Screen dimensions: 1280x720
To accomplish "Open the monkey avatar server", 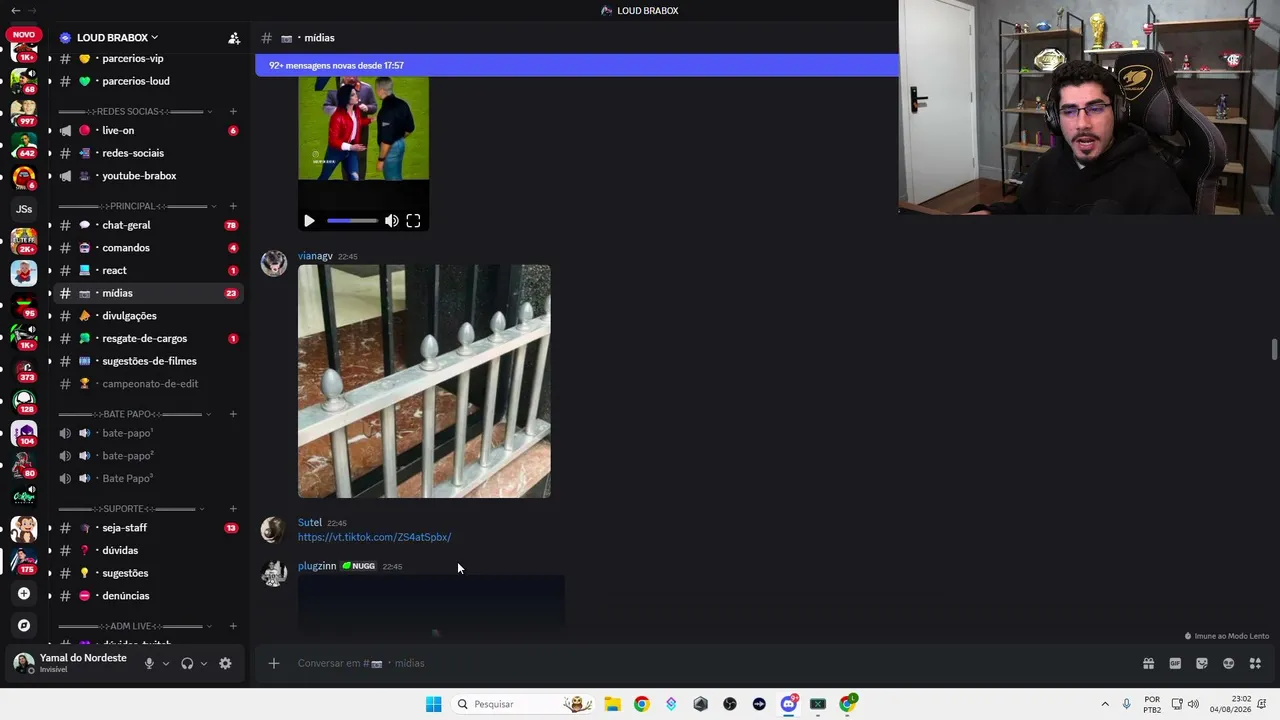I will tap(24, 529).
